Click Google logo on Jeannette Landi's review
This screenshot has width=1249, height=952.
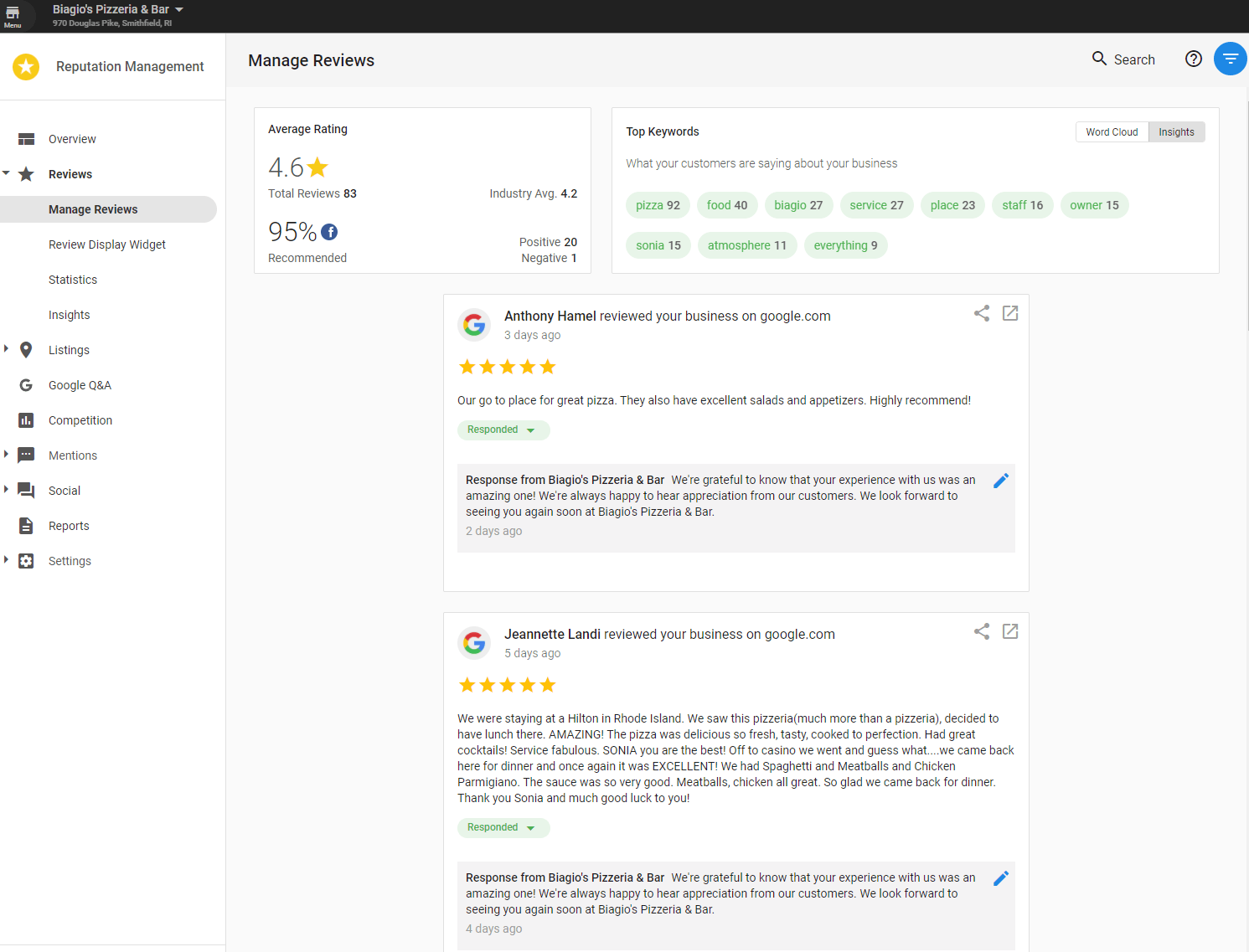click(x=474, y=643)
